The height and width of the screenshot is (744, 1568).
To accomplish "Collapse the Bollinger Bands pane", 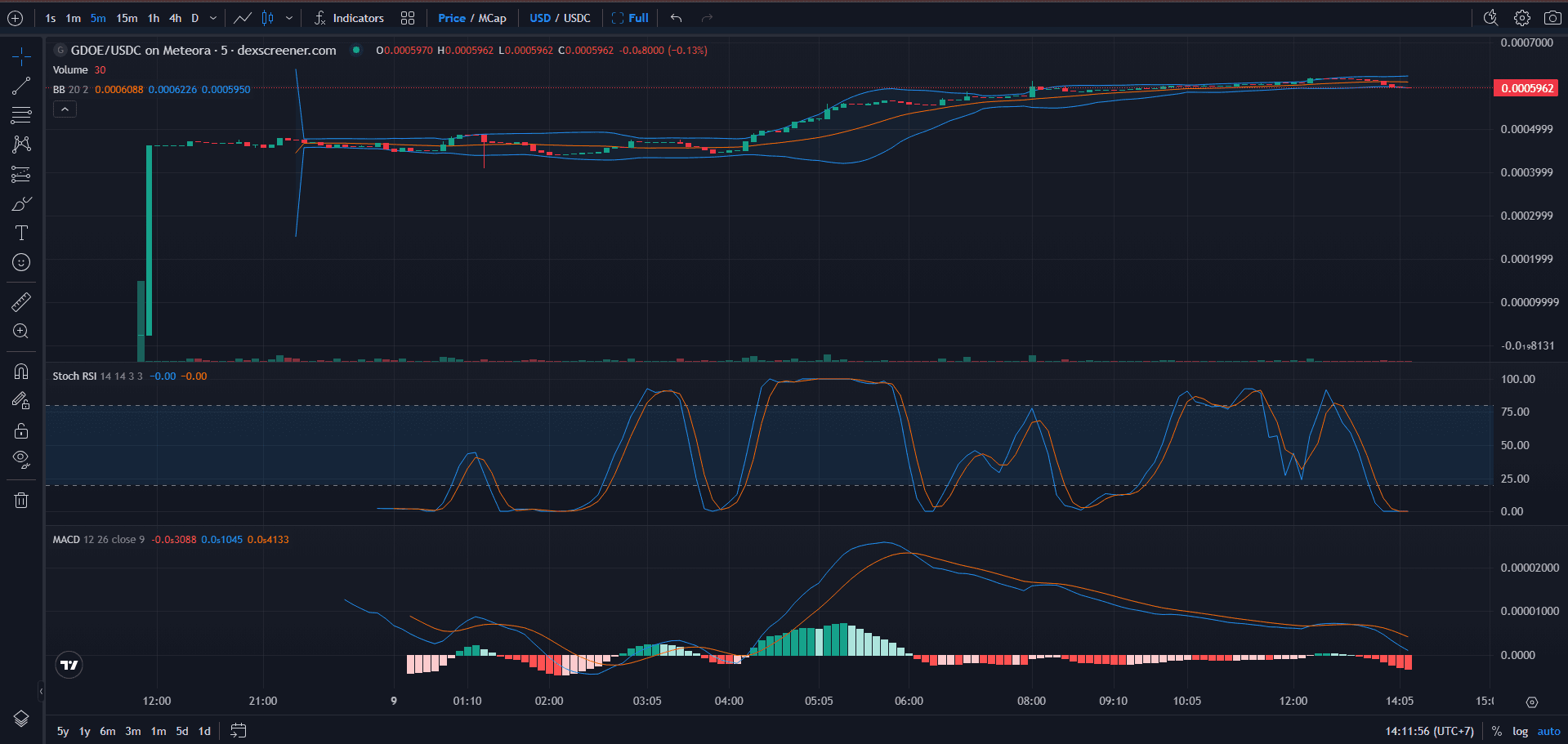I will point(65,109).
